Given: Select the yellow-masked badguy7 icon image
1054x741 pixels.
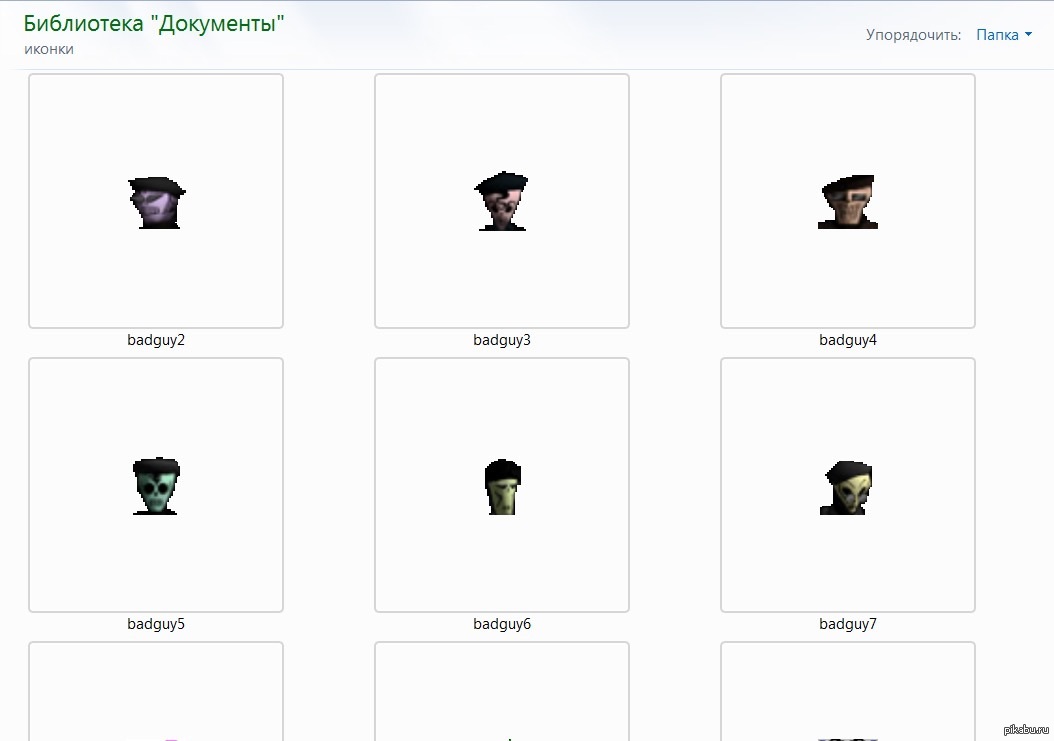Looking at the screenshot, I should 847,488.
